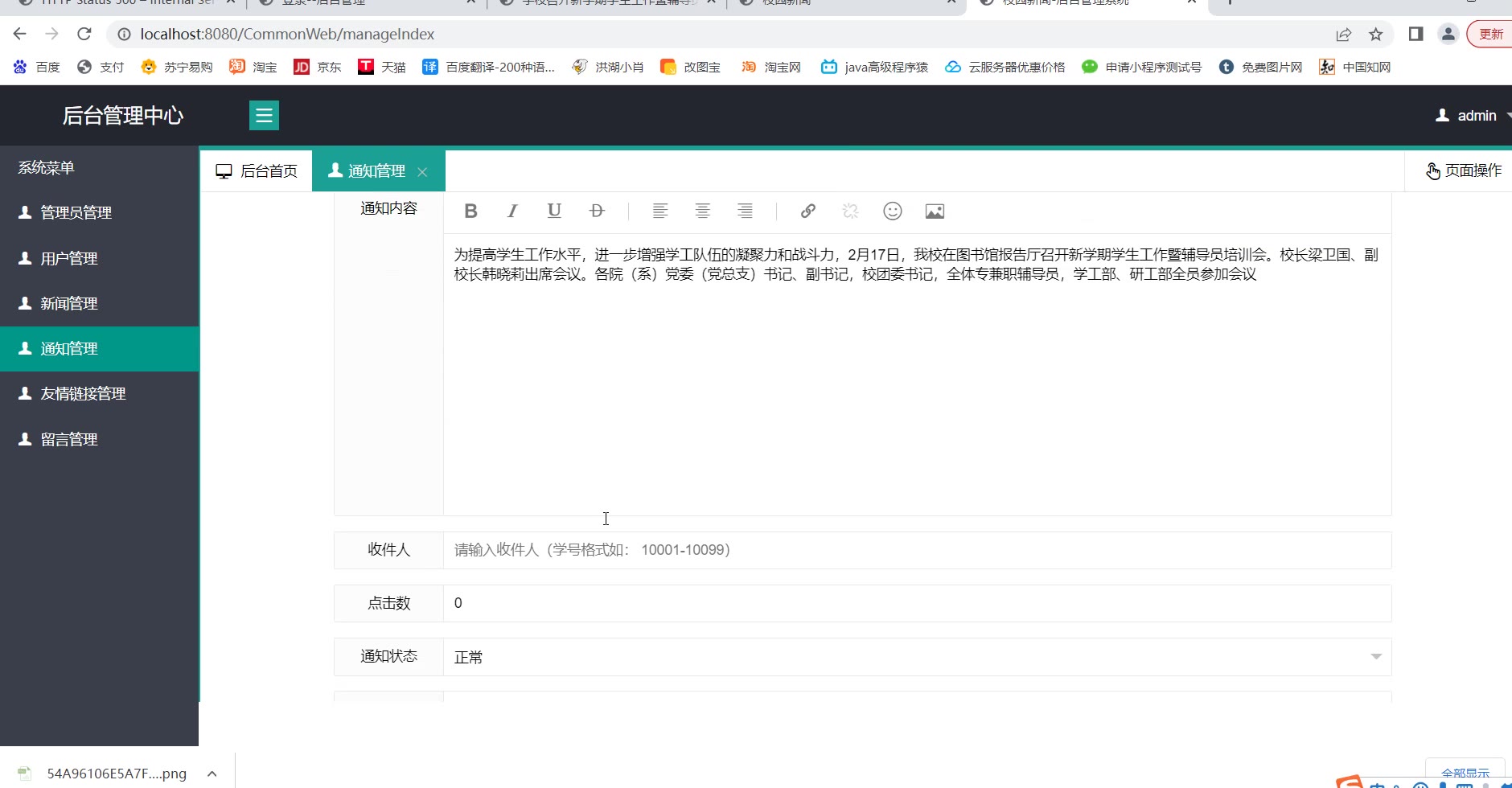Image resolution: width=1512 pixels, height=788 pixels.
Task: Open the 百度 bookmark
Action: point(37,67)
